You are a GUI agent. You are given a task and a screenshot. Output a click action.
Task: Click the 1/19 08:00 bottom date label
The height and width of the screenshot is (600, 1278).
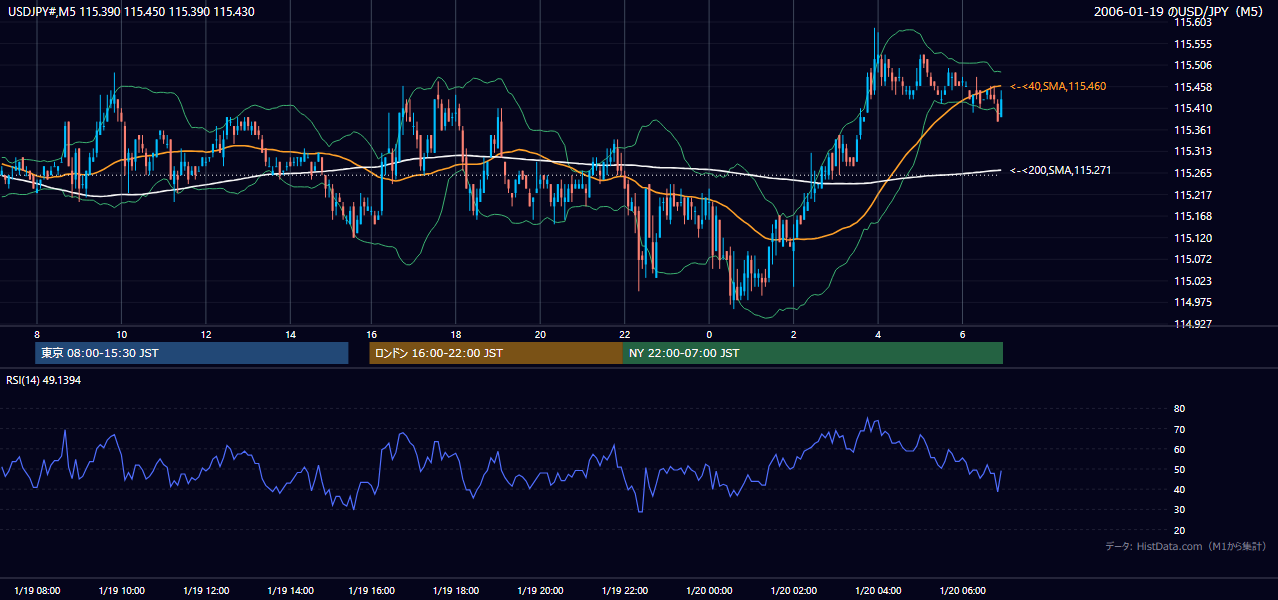[37, 590]
